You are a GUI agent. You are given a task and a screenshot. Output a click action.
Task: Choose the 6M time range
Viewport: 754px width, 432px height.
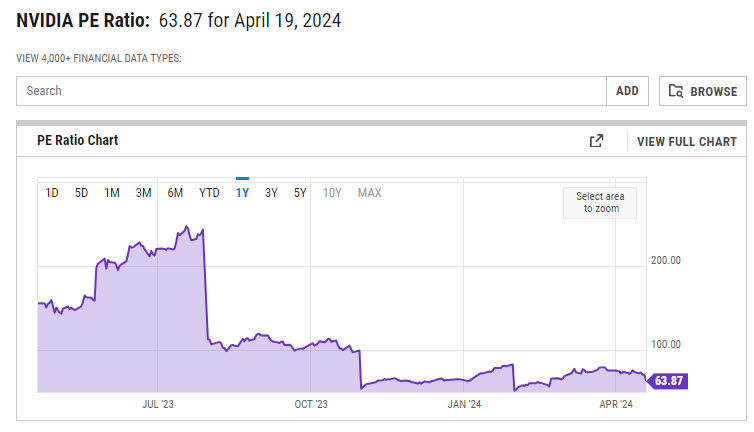[175, 193]
